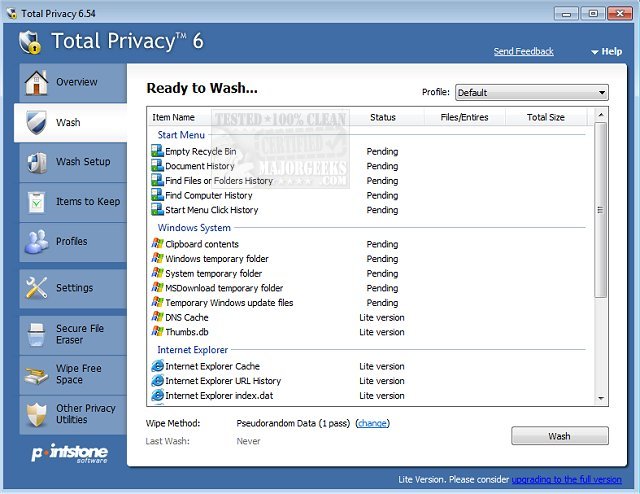Viewport: 640px width, 494px height.
Task: Select the Wash shield icon
Action: (36, 122)
